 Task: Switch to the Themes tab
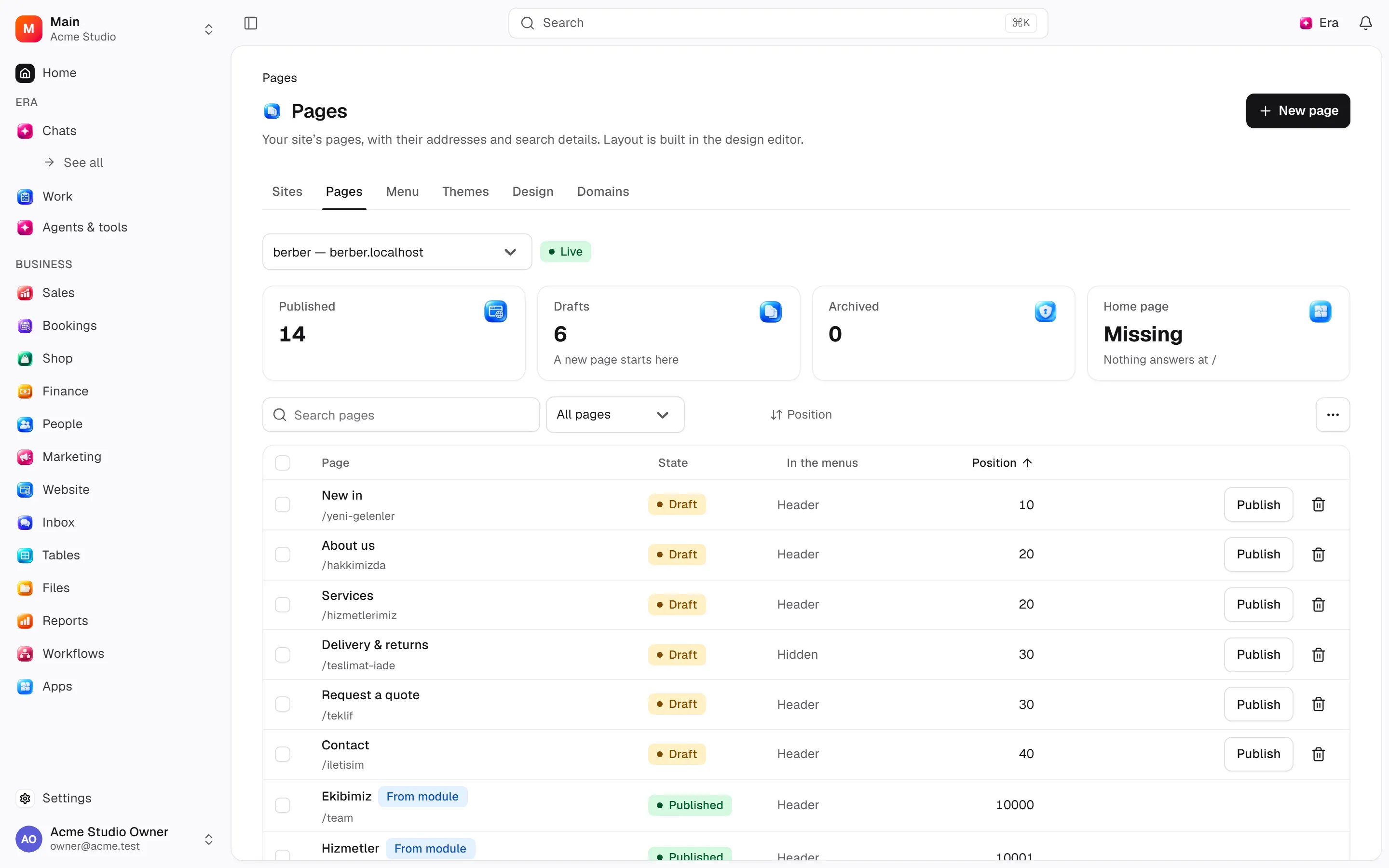pyautogui.click(x=465, y=192)
